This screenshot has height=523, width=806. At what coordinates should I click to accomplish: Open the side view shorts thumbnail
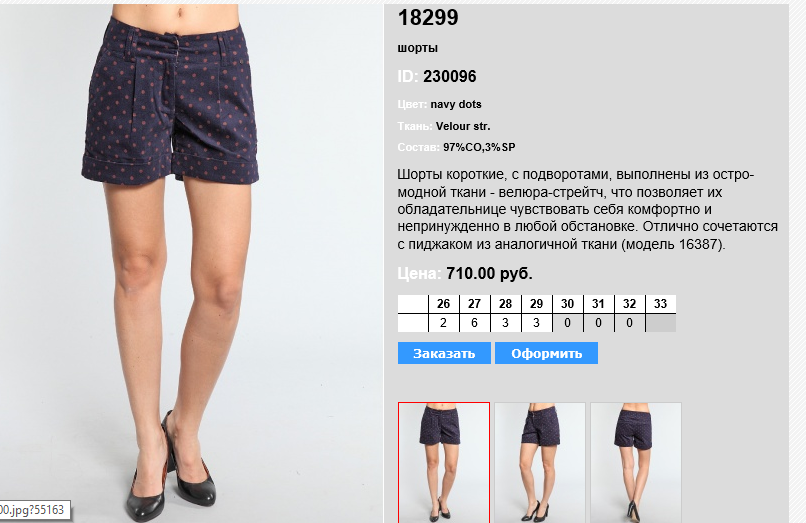tap(540, 462)
